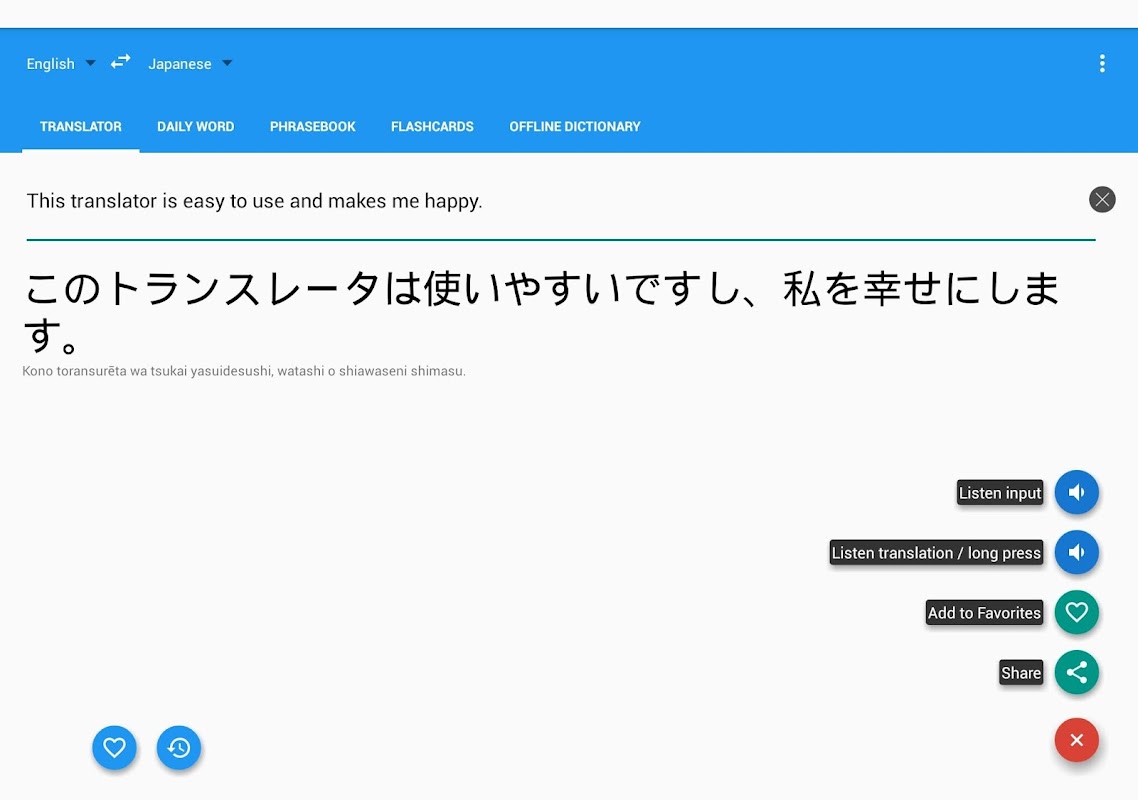Viewport: 1138px width, 800px height.
Task: Click the 'Share' text label
Action: [x=1020, y=673]
